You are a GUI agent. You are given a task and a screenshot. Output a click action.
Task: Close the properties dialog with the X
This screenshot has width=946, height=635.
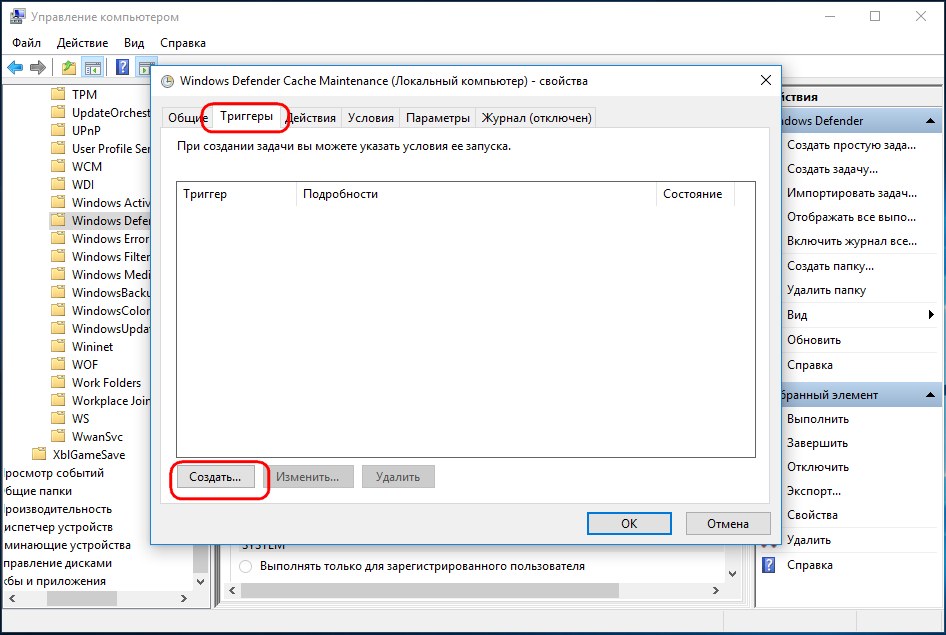766,80
